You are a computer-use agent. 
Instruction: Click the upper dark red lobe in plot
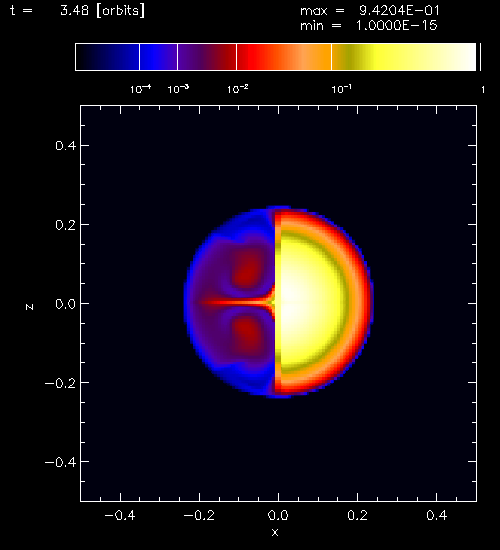point(247,271)
